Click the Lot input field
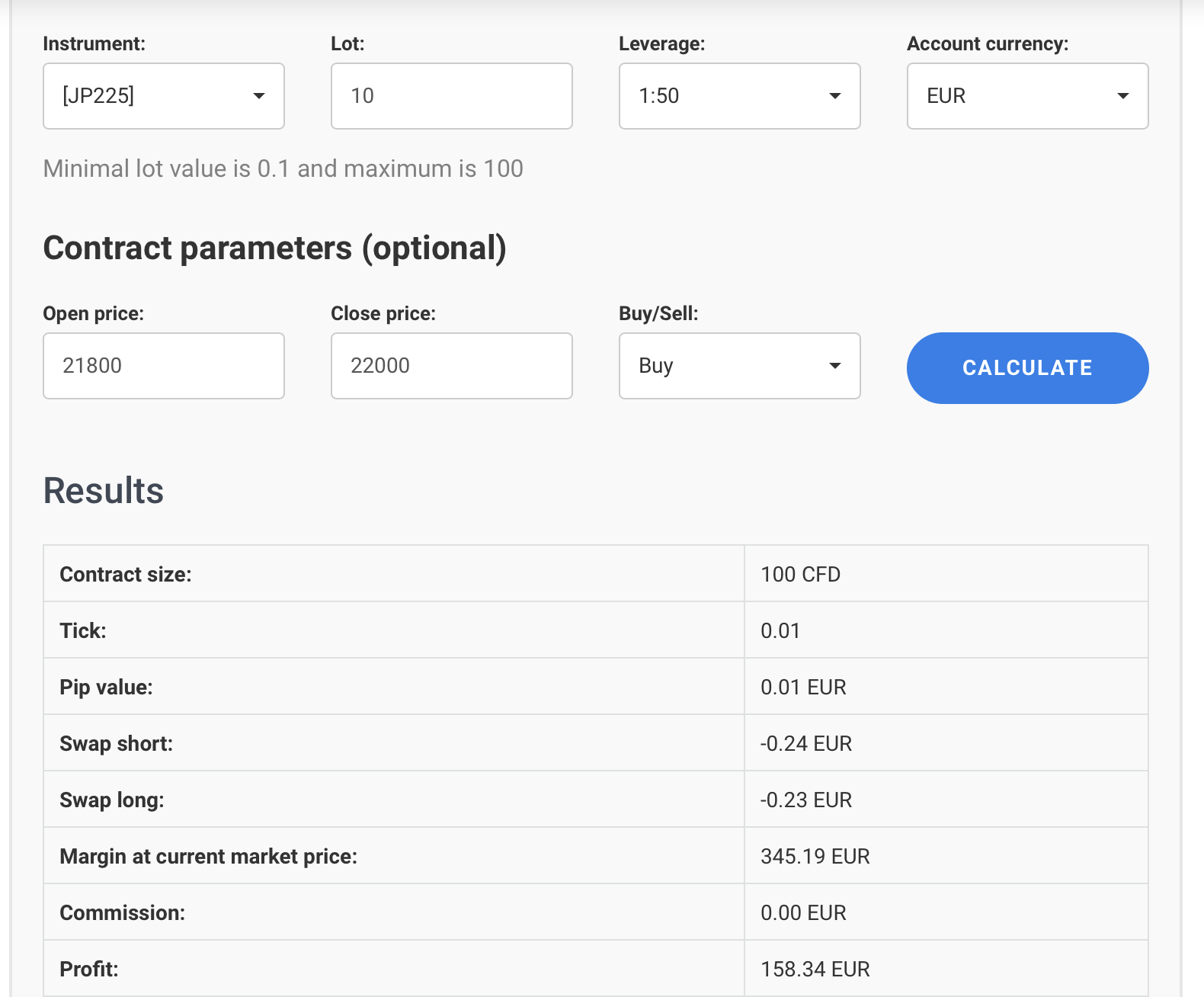Viewport: 1204px width, 997px height. click(x=451, y=96)
